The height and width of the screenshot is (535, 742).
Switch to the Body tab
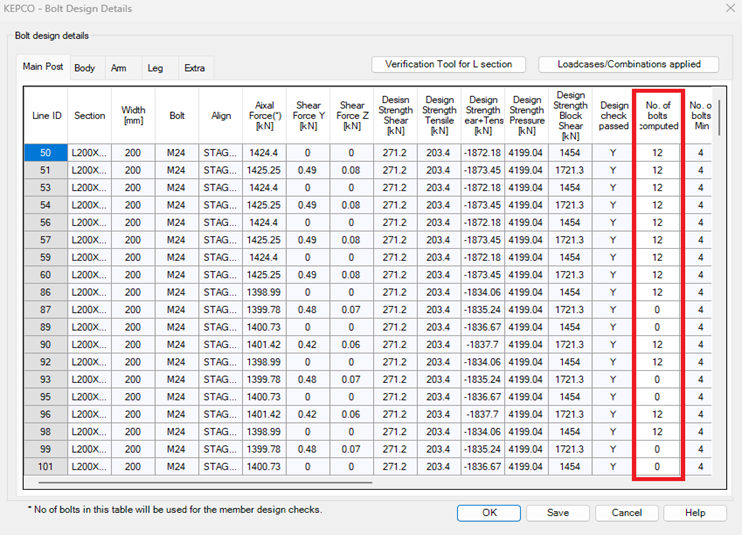85,68
